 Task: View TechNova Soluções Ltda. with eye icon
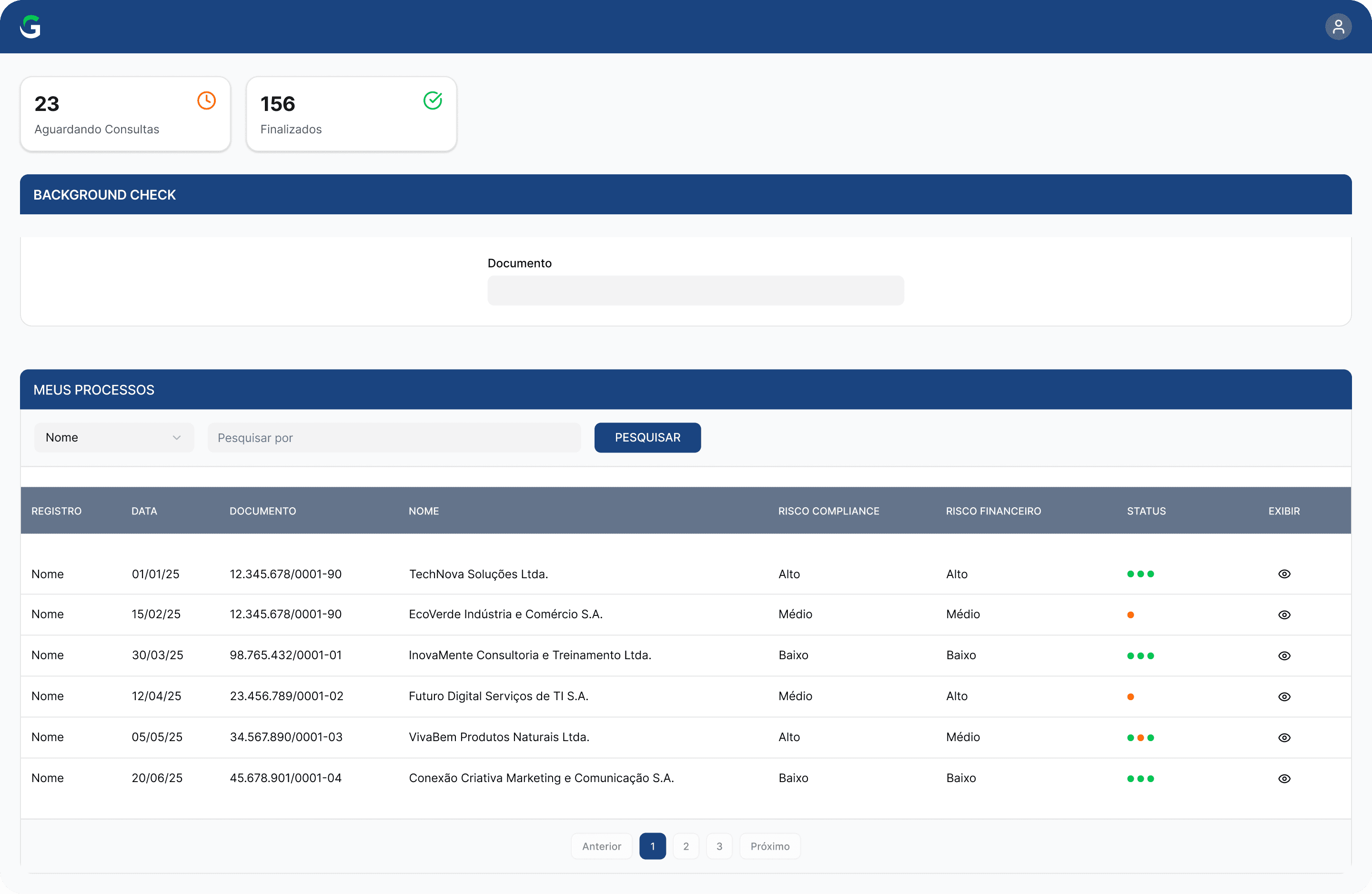[1284, 574]
